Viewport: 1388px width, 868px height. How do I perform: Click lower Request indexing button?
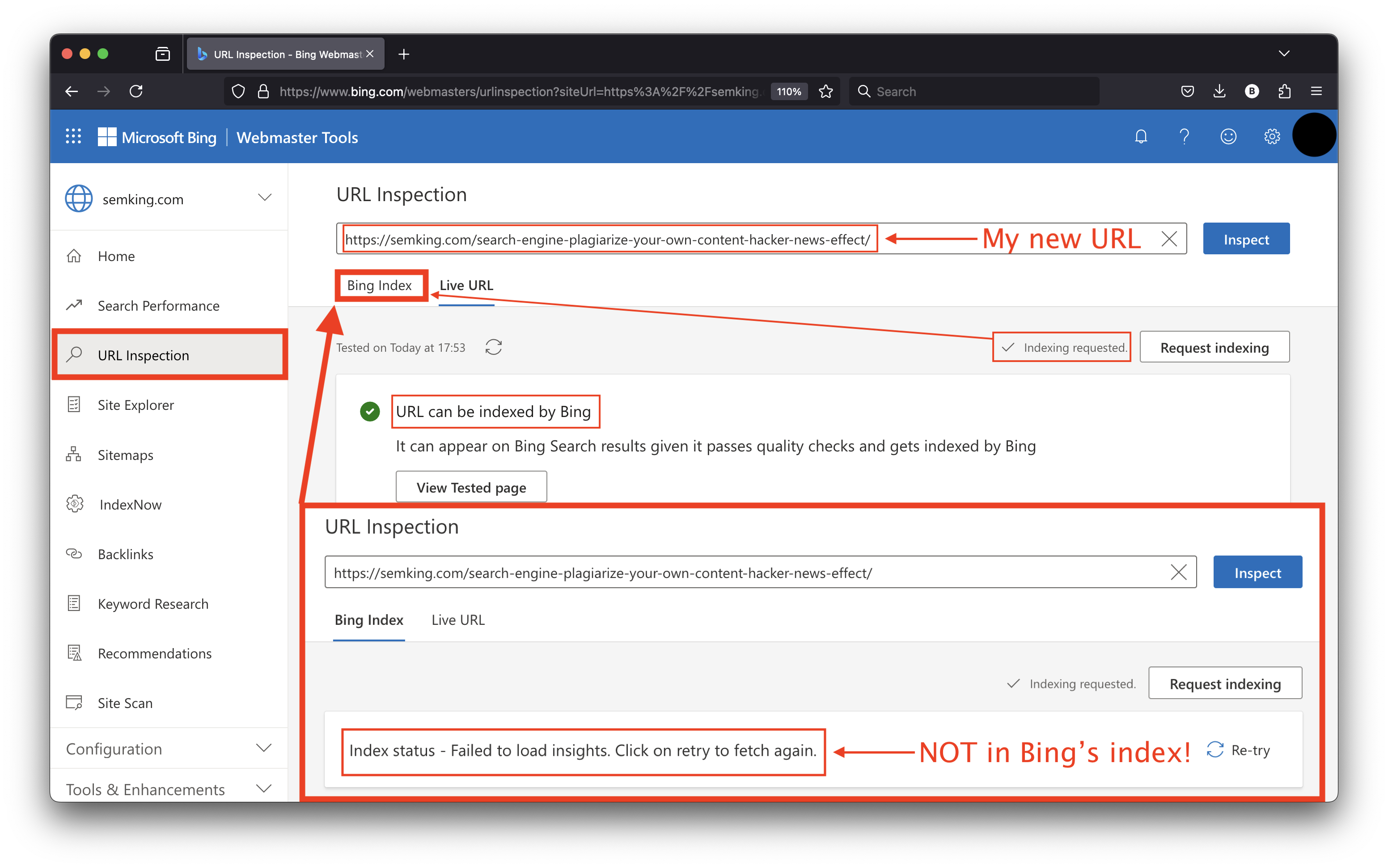pos(1225,683)
